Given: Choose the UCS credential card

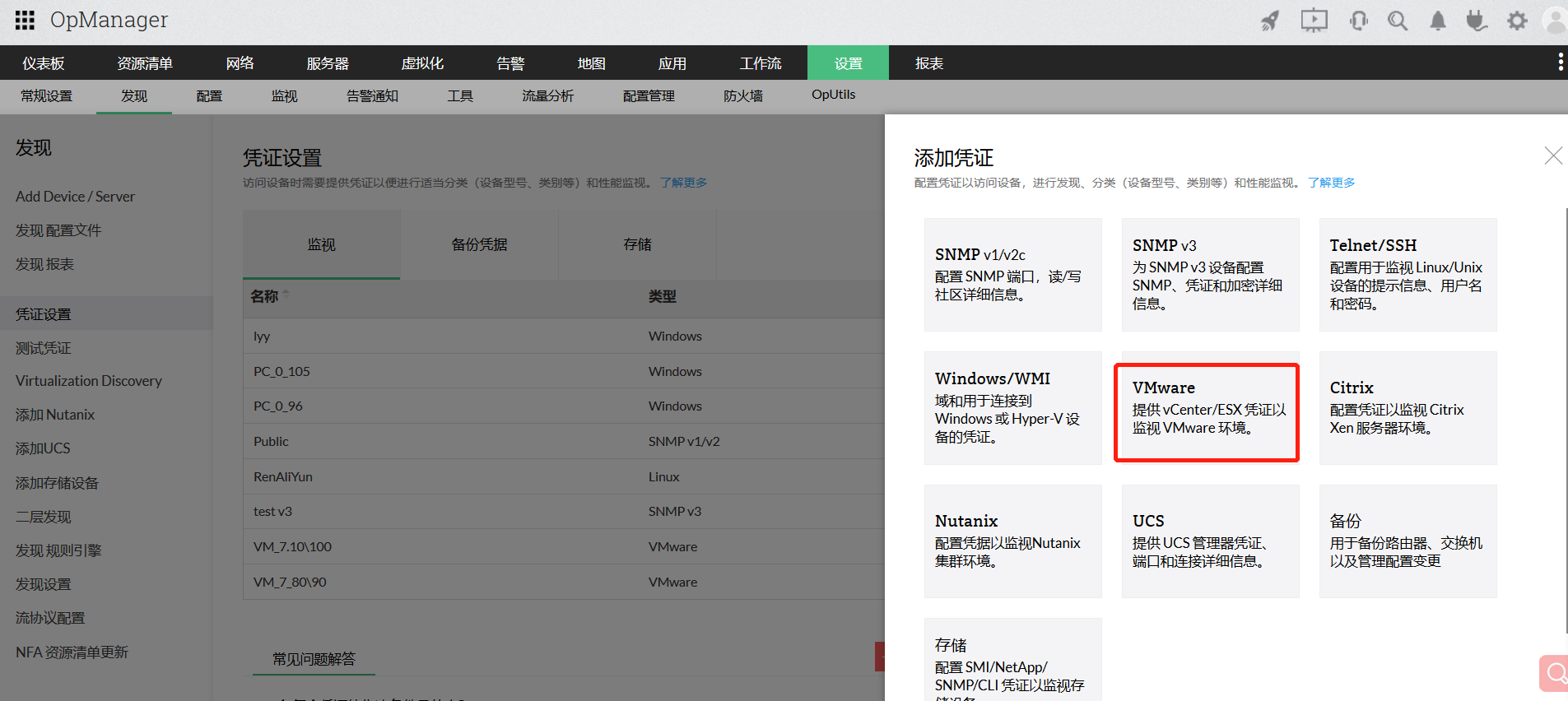Looking at the screenshot, I should (x=1211, y=541).
